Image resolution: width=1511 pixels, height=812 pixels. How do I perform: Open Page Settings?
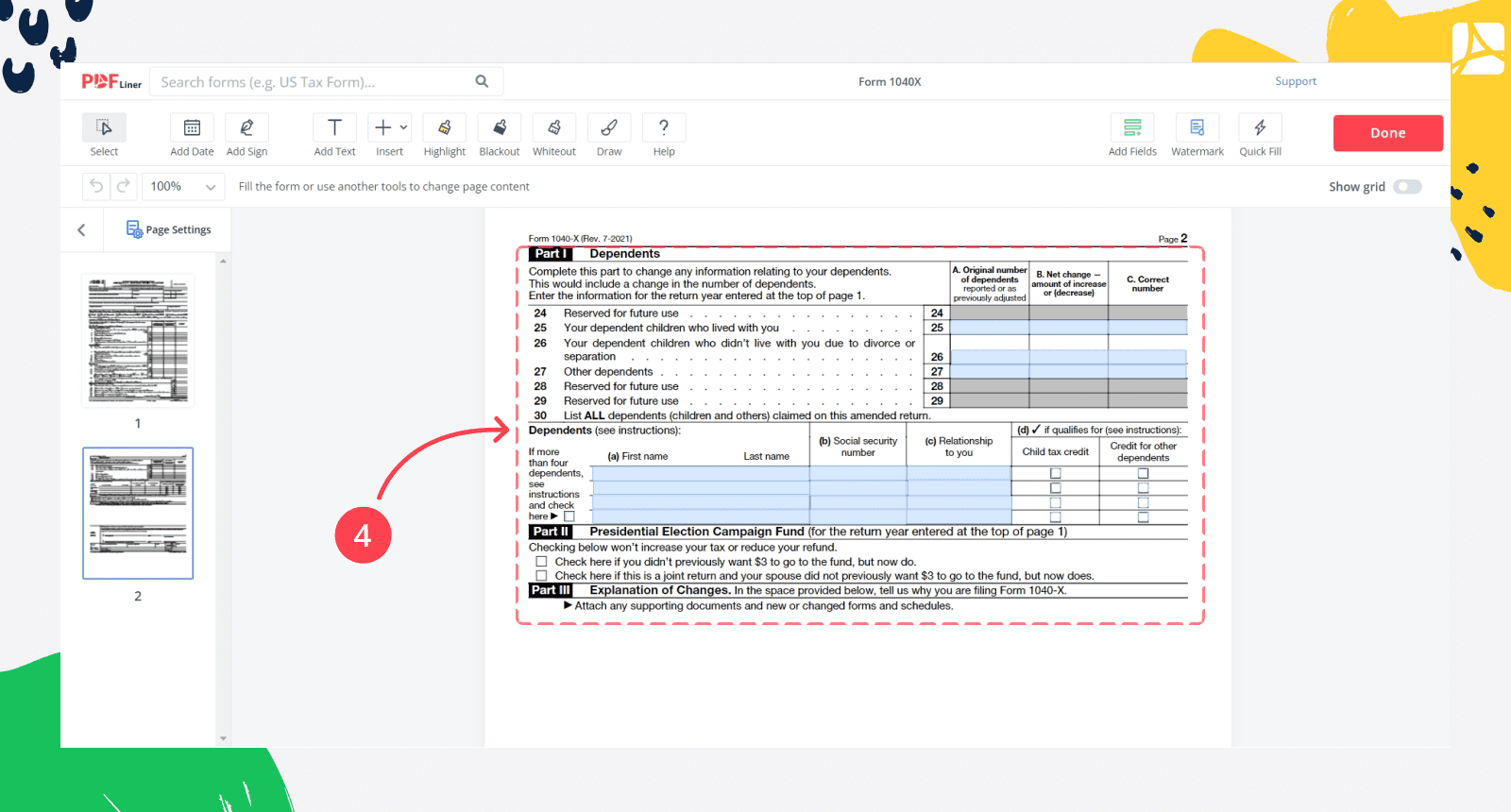click(x=168, y=229)
